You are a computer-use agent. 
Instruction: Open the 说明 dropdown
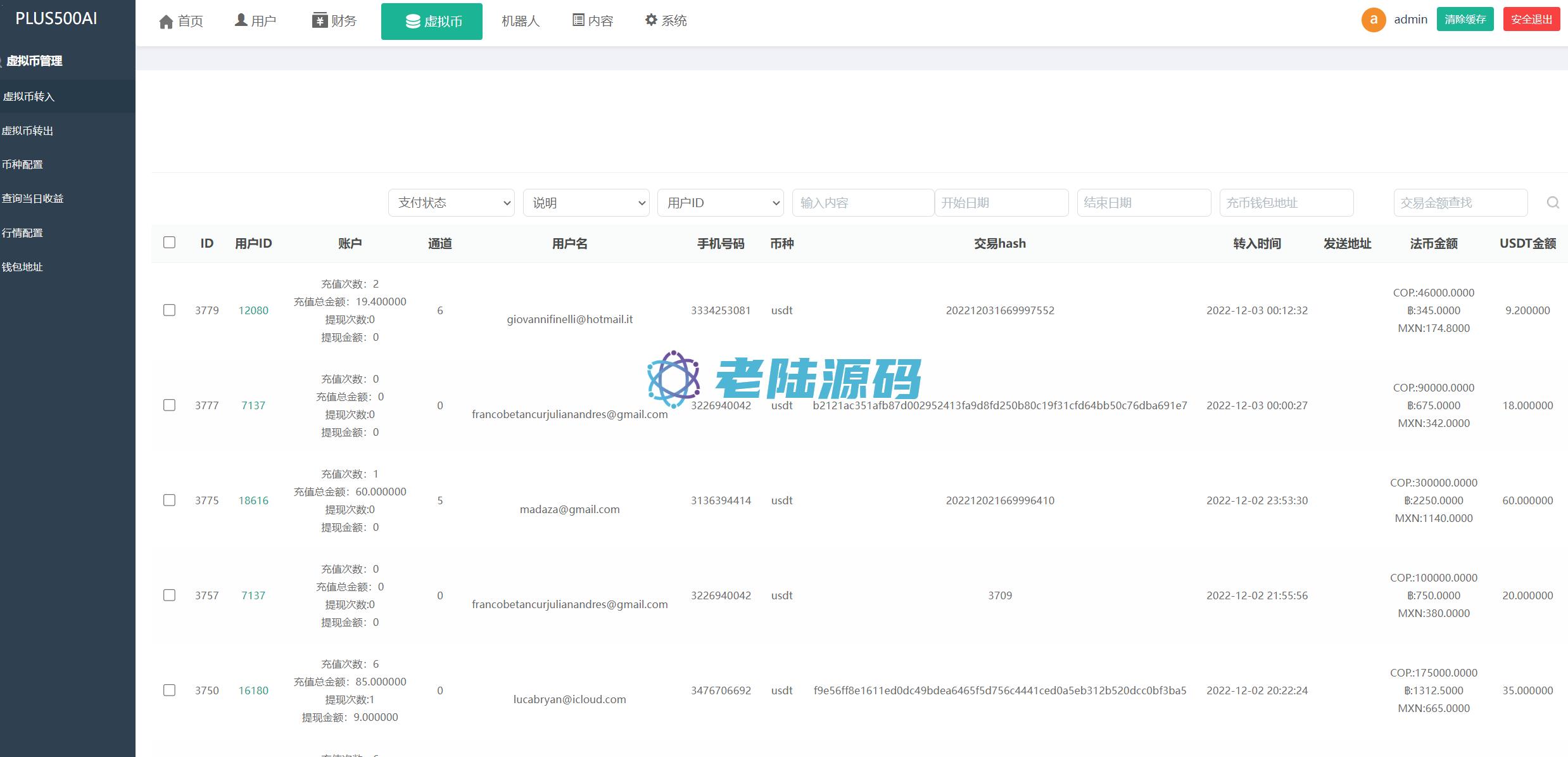click(x=586, y=203)
